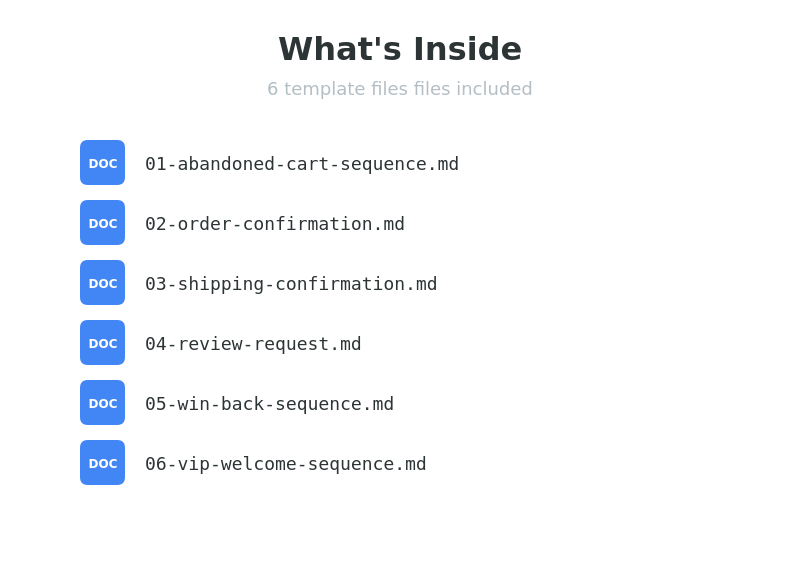The image size is (800, 570).
Task: Open the 05-win-back-sequence.md entry text
Action: click(269, 404)
